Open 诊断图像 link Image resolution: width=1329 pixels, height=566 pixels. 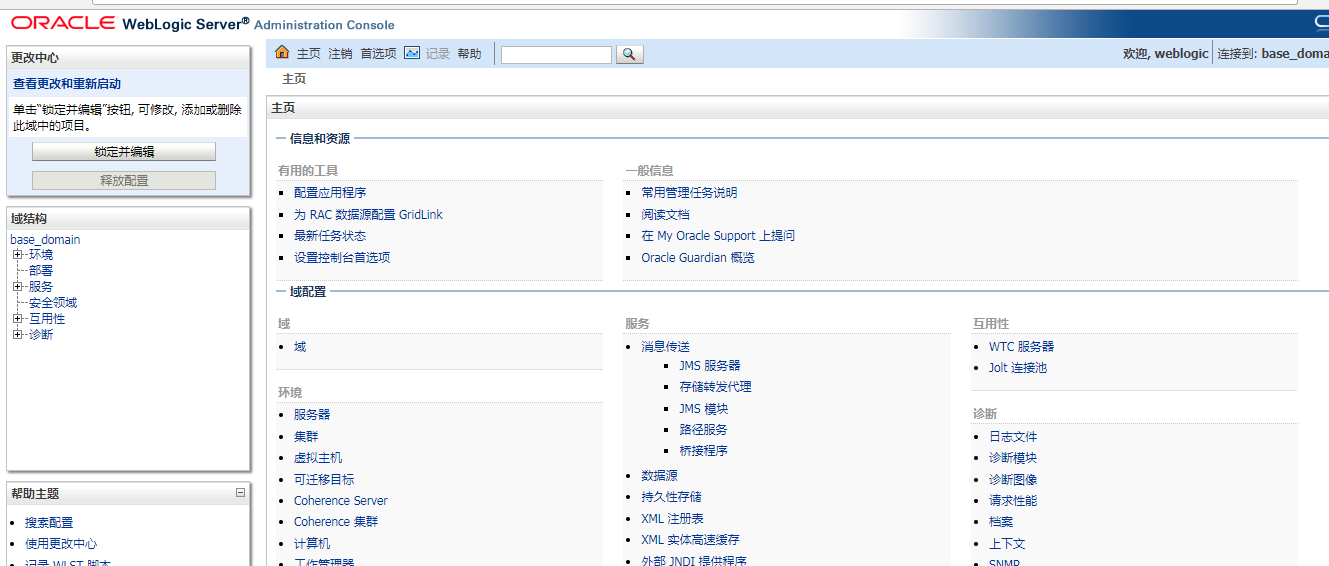coord(1013,480)
